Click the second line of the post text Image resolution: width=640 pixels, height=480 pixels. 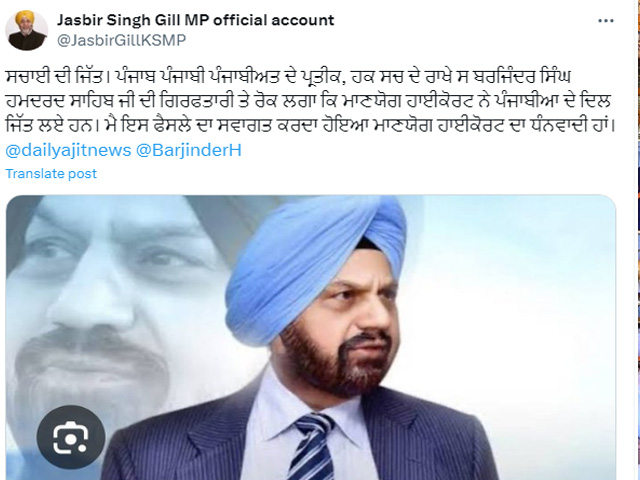pyautogui.click(x=308, y=101)
